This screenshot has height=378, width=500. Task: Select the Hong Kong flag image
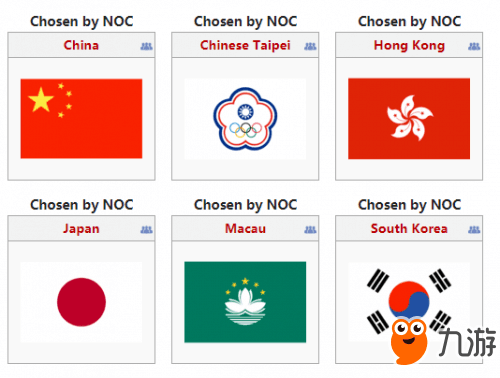[x=409, y=119]
